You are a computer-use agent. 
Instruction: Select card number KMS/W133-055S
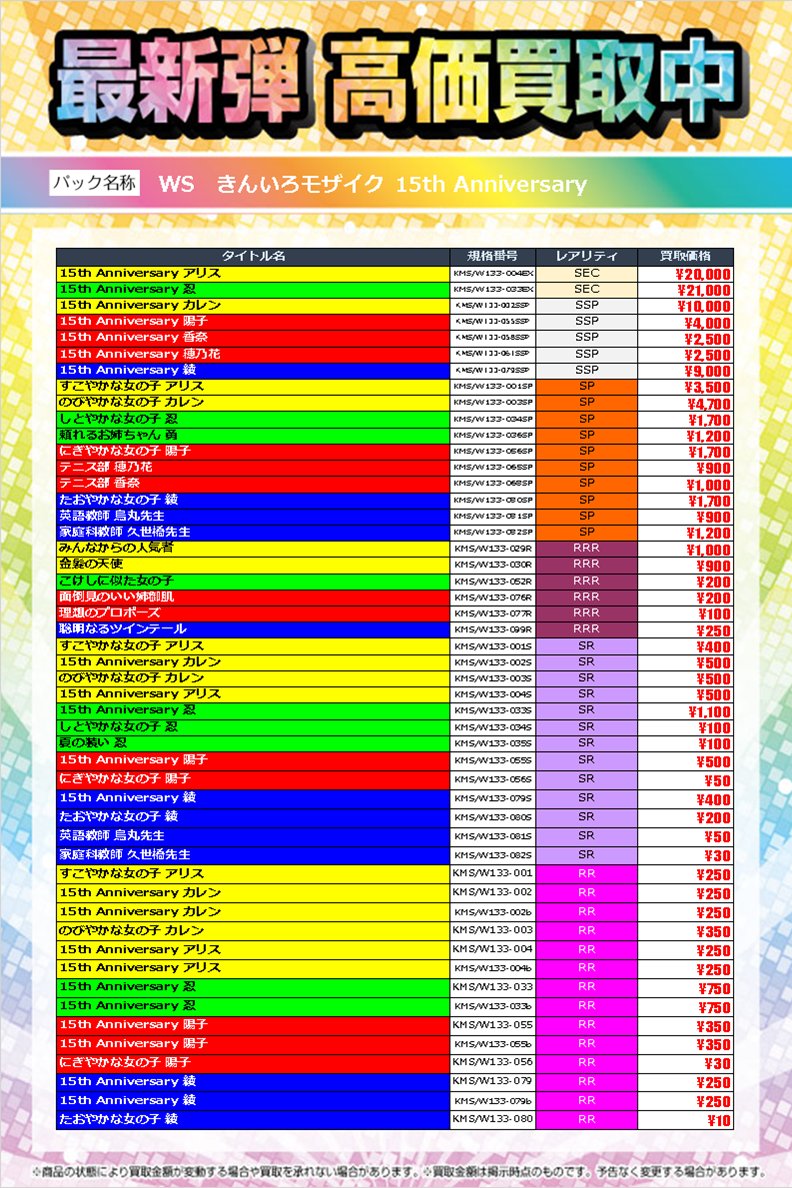pos(493,760)
